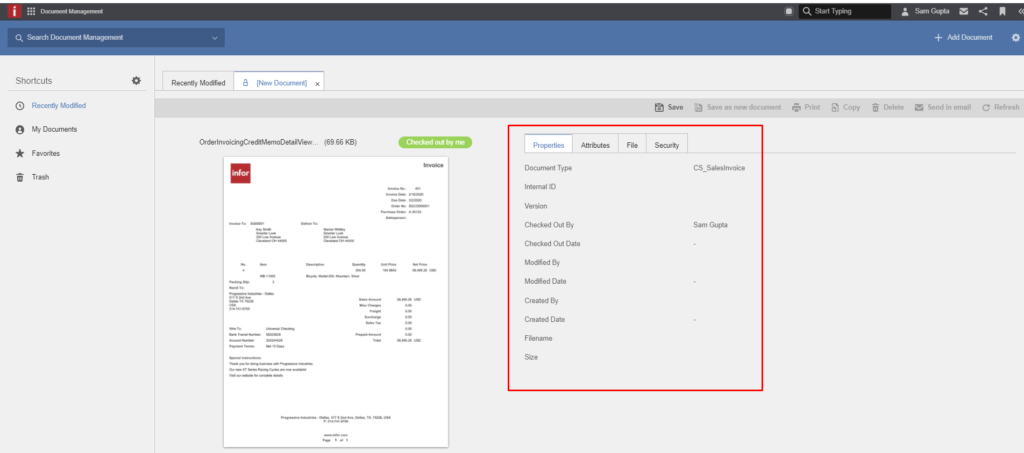Viewport: 1024px width, 453px height.
Task: Click Add Document button
Action: coord(963,38)
